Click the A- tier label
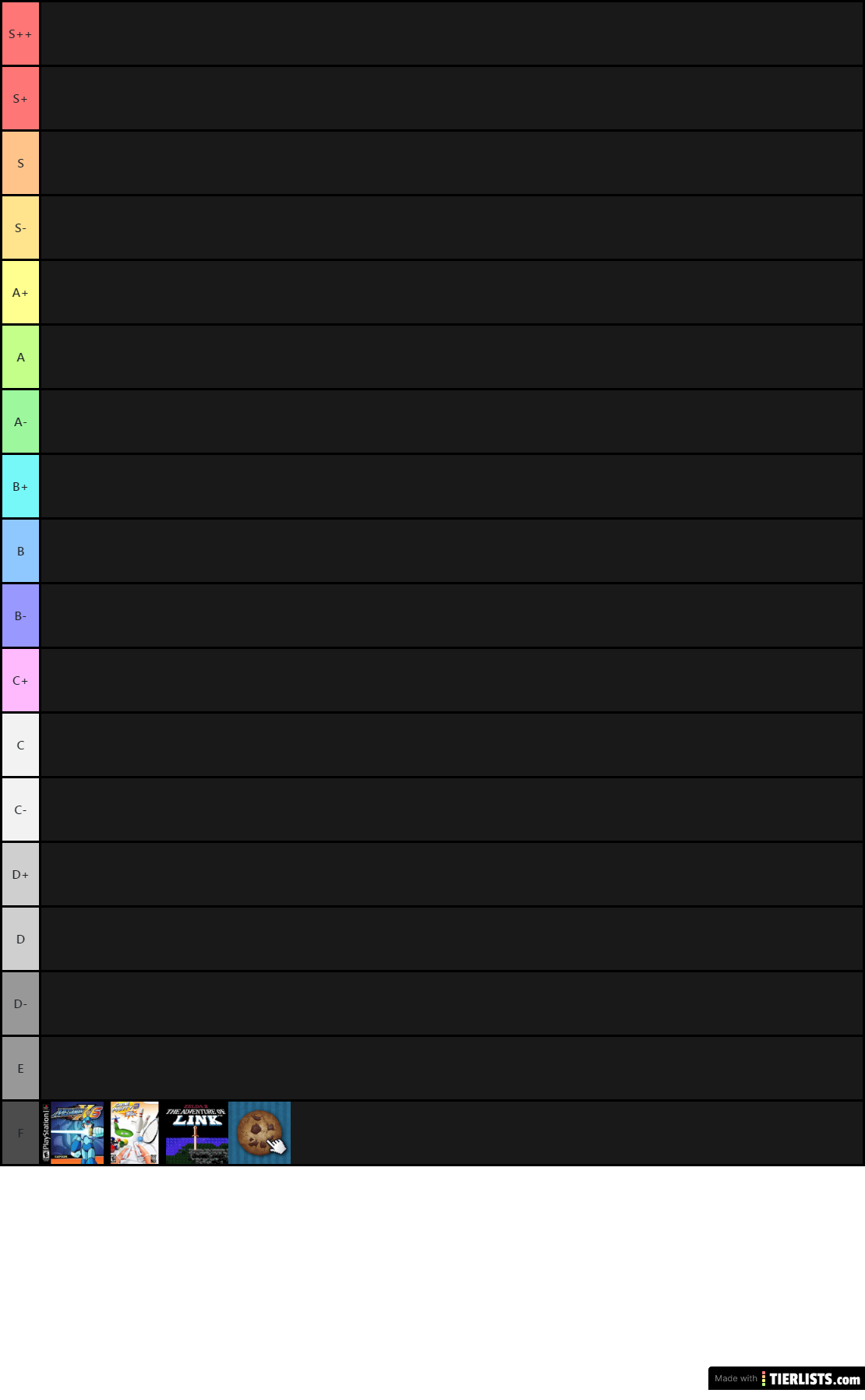Image resolution: width=865 pixels, height=1400 pixels. point(20,421)
